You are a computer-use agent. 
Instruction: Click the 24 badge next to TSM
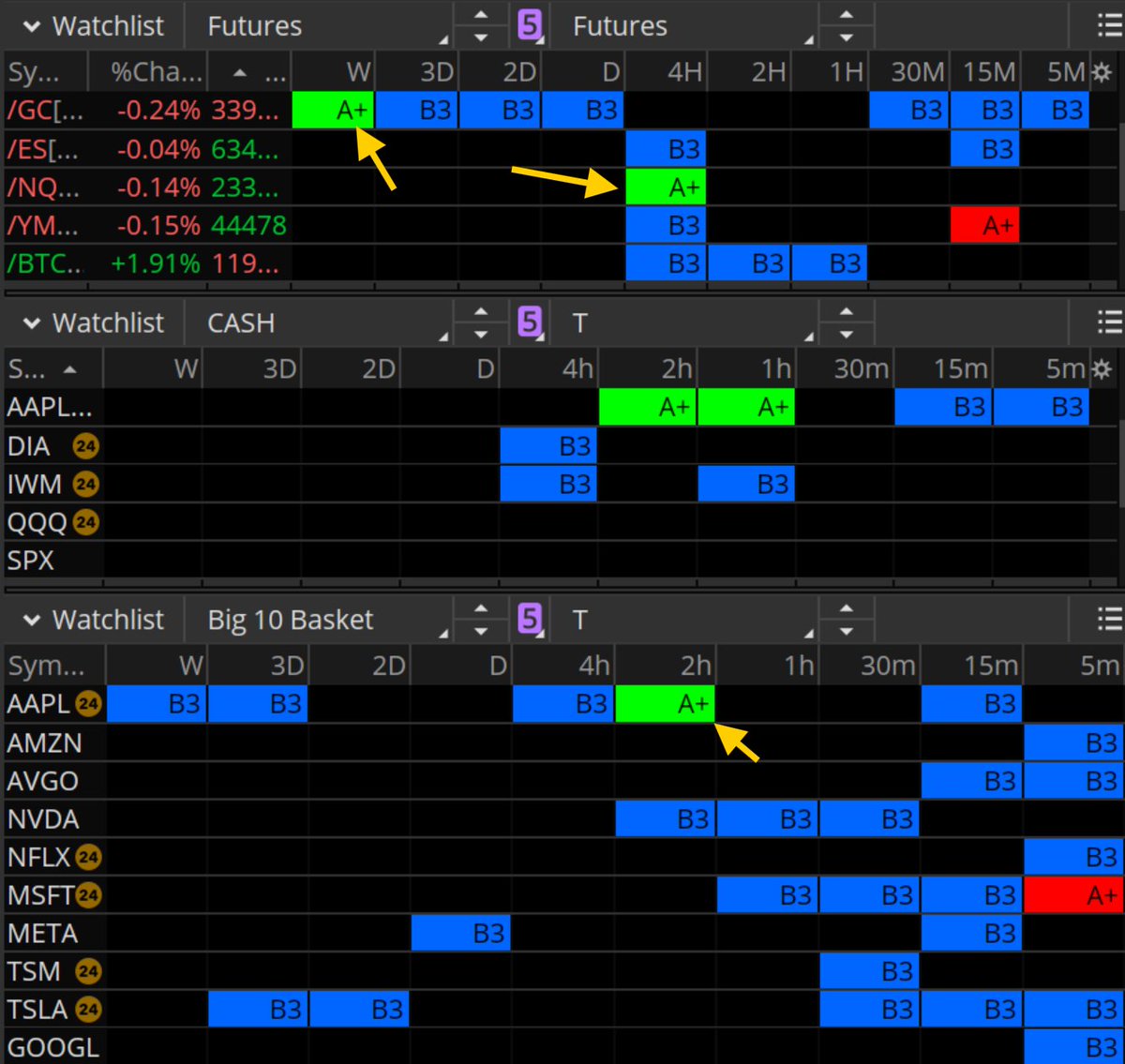coord(88,971)
